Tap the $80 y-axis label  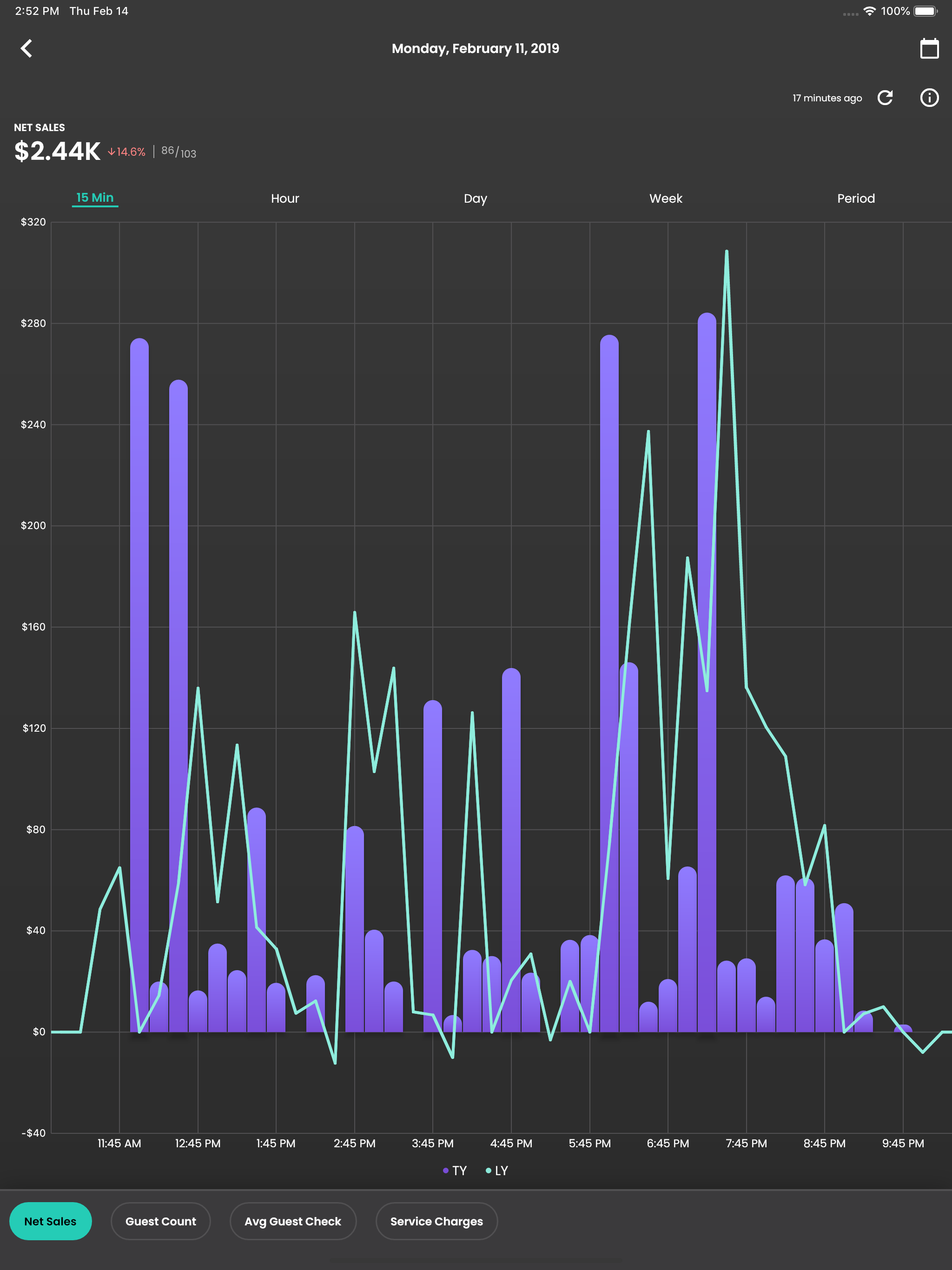click(x=36, y=830)
